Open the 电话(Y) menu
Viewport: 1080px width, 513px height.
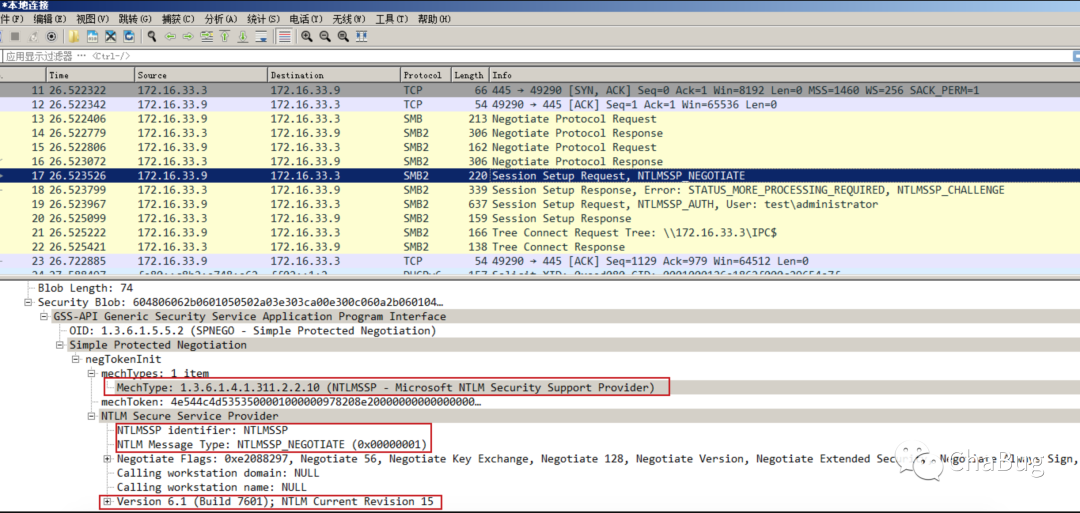(x=307, y=19)
